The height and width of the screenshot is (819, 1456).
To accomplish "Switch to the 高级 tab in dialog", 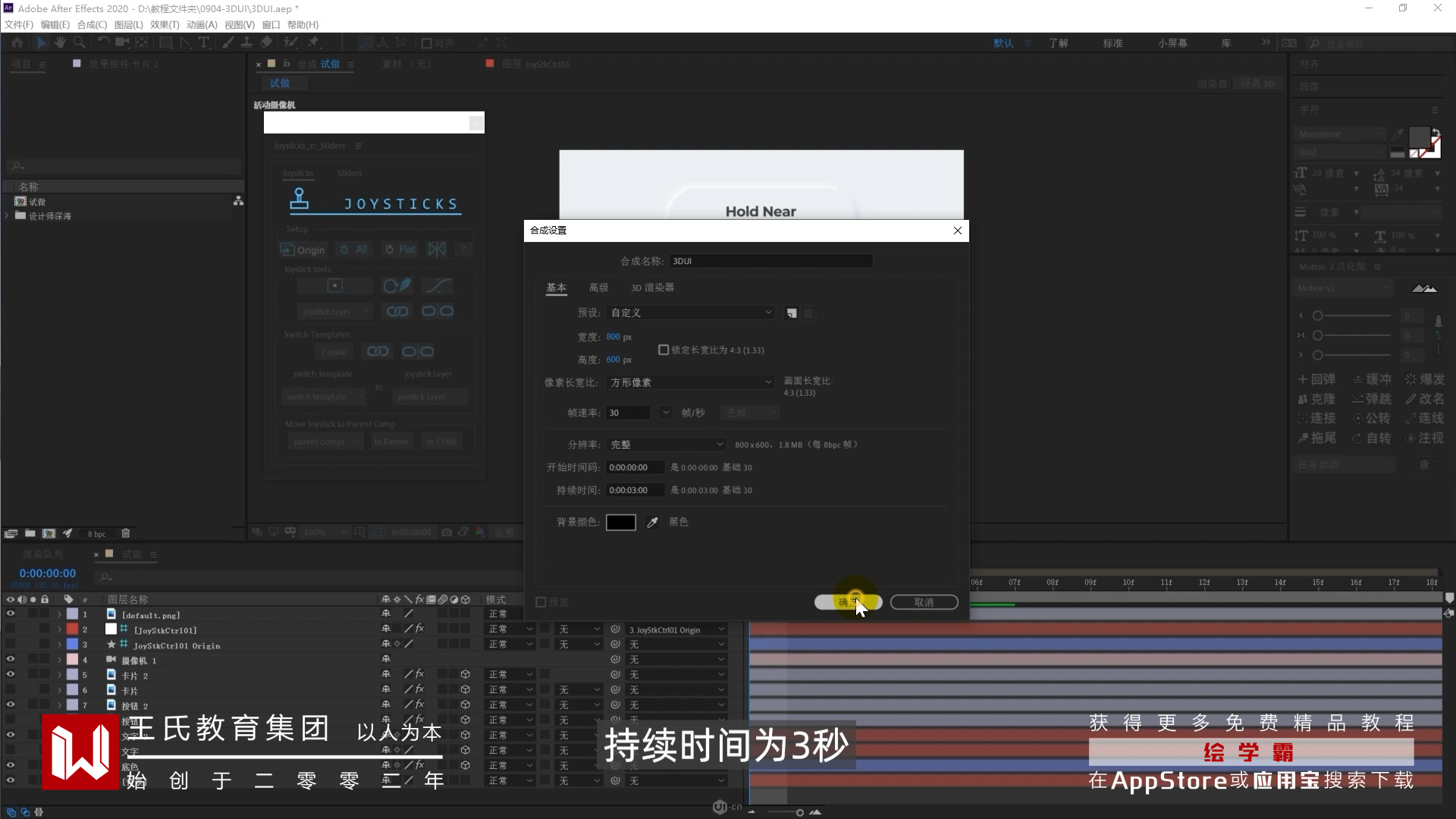I will (598, 288).
